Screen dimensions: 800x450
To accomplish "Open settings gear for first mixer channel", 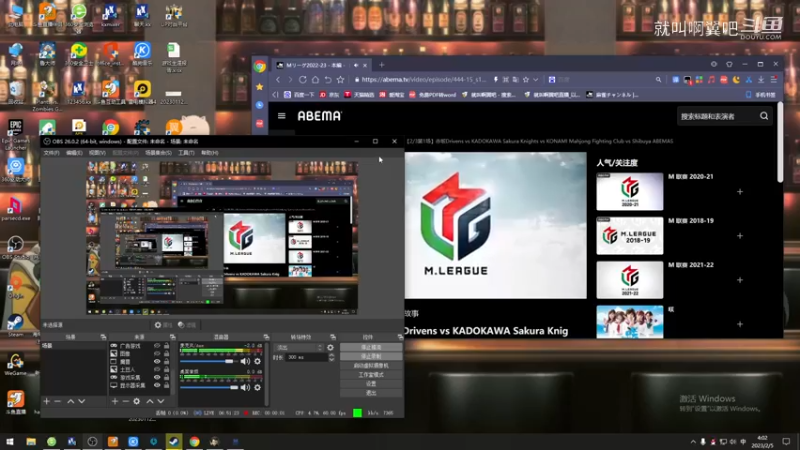I will (x=257, y=361).
